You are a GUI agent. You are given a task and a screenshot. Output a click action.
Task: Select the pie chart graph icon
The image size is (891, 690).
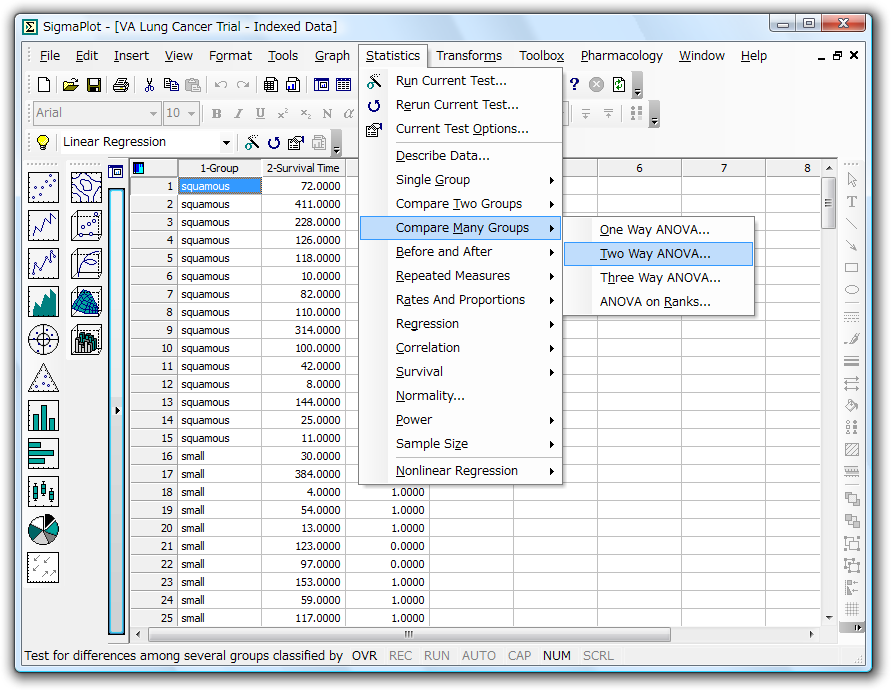(43, 530)
